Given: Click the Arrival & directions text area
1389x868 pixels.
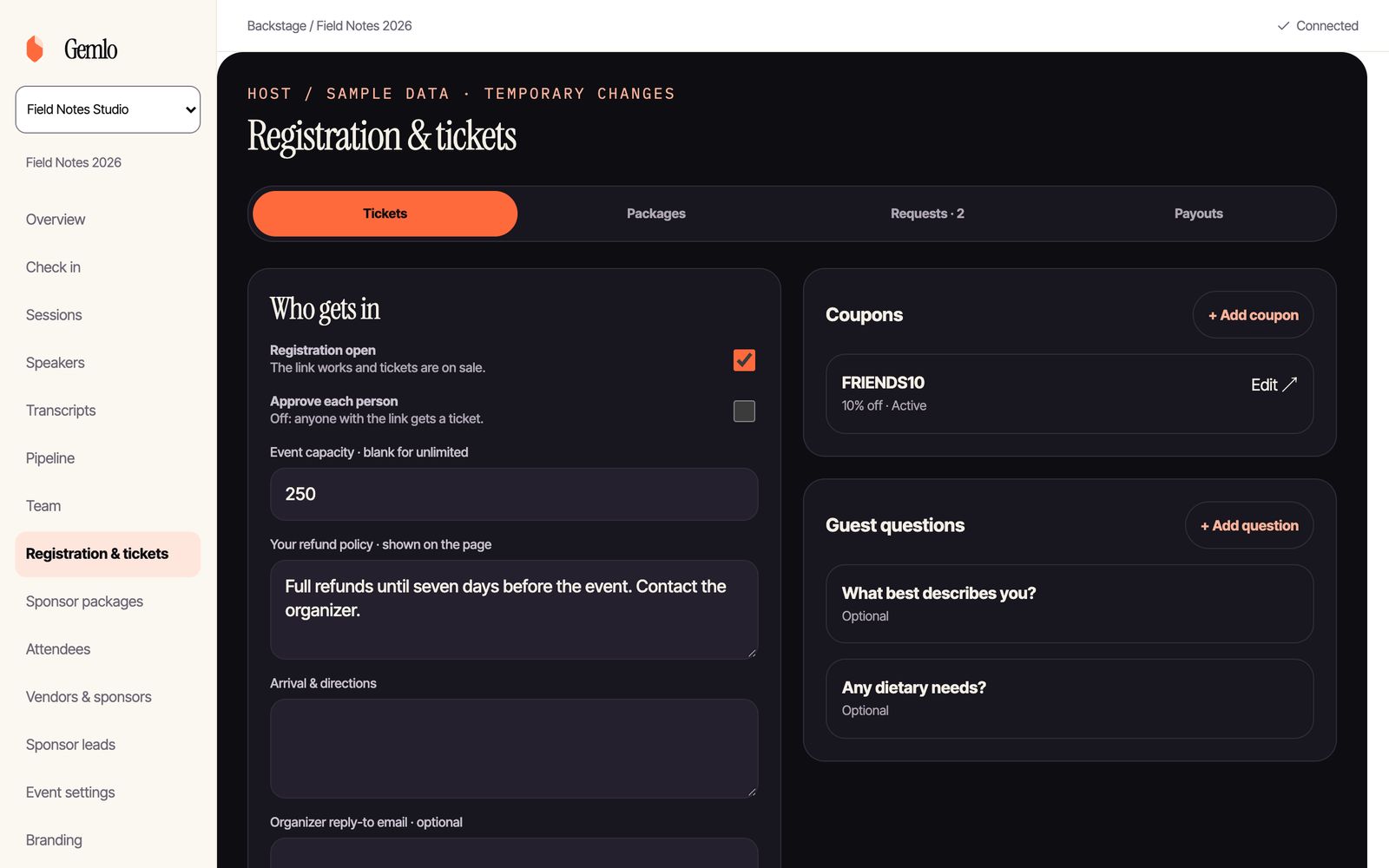Looking at the screenshot, I should 514,748.
